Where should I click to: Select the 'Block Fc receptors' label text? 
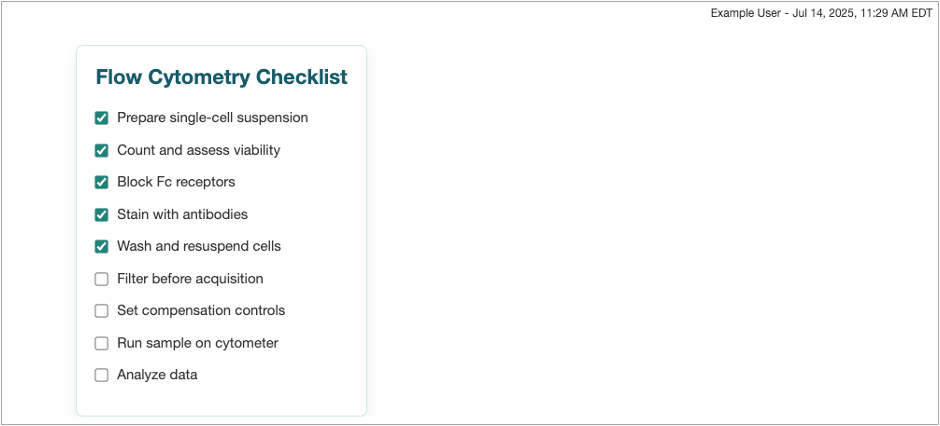point(176,182)
